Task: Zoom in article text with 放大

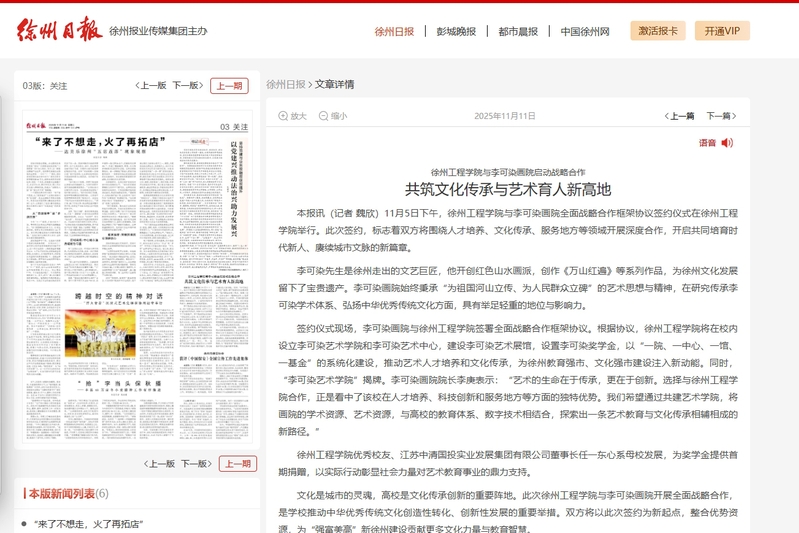Action: [292, 116]
